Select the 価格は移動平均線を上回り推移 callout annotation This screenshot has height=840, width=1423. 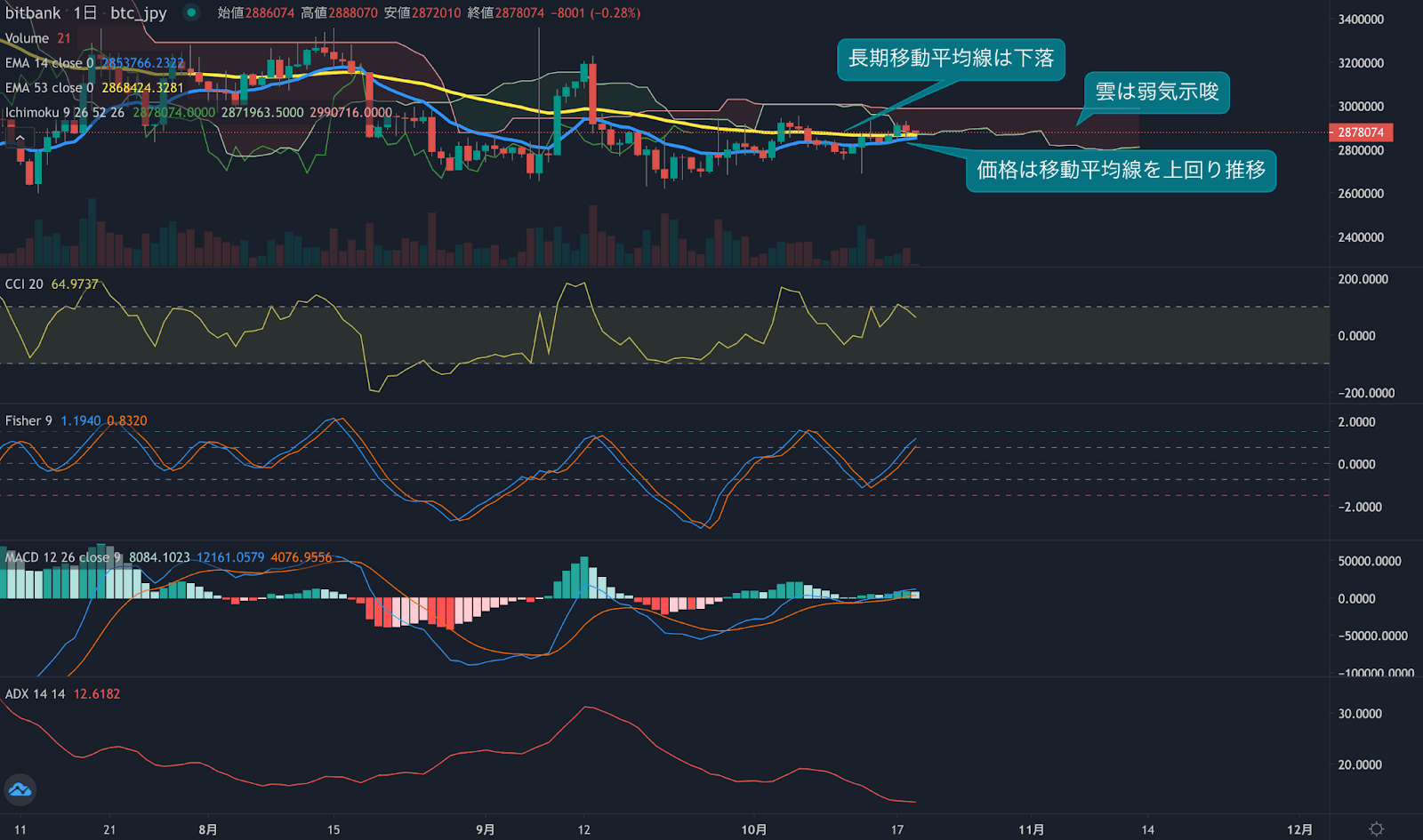[1121, 171]
